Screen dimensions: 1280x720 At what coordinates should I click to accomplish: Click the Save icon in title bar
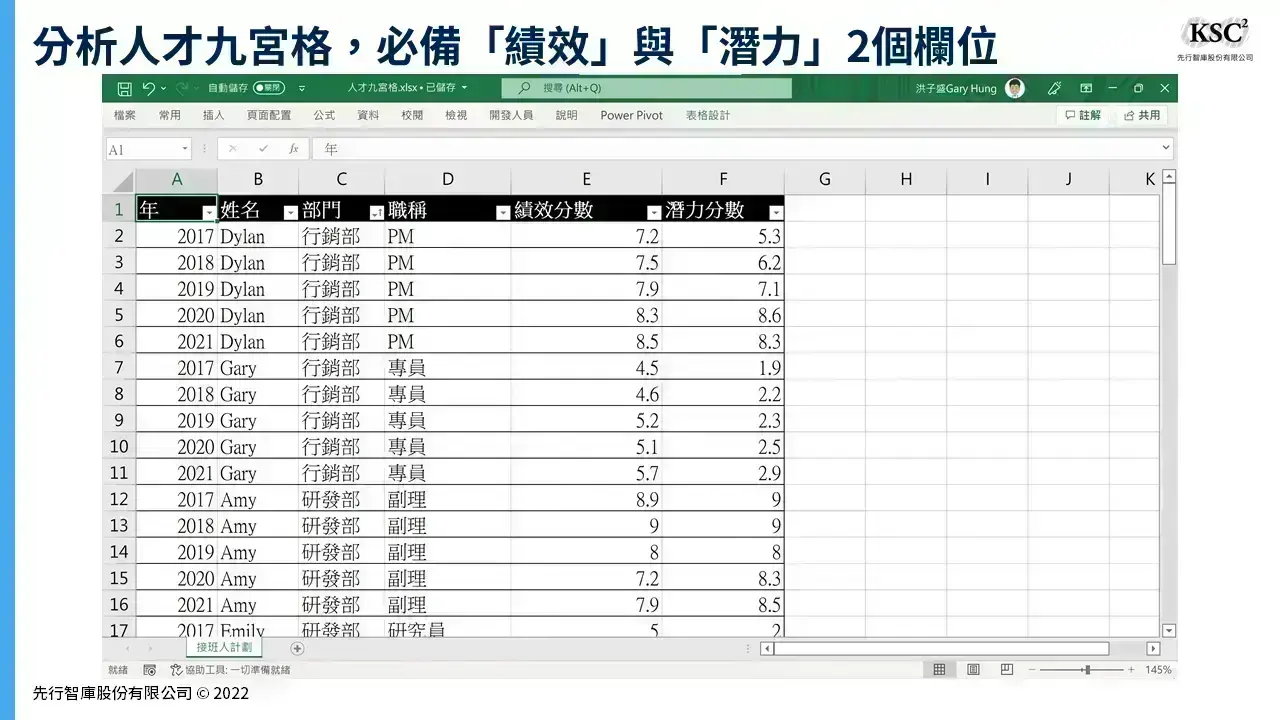point(124,88)
